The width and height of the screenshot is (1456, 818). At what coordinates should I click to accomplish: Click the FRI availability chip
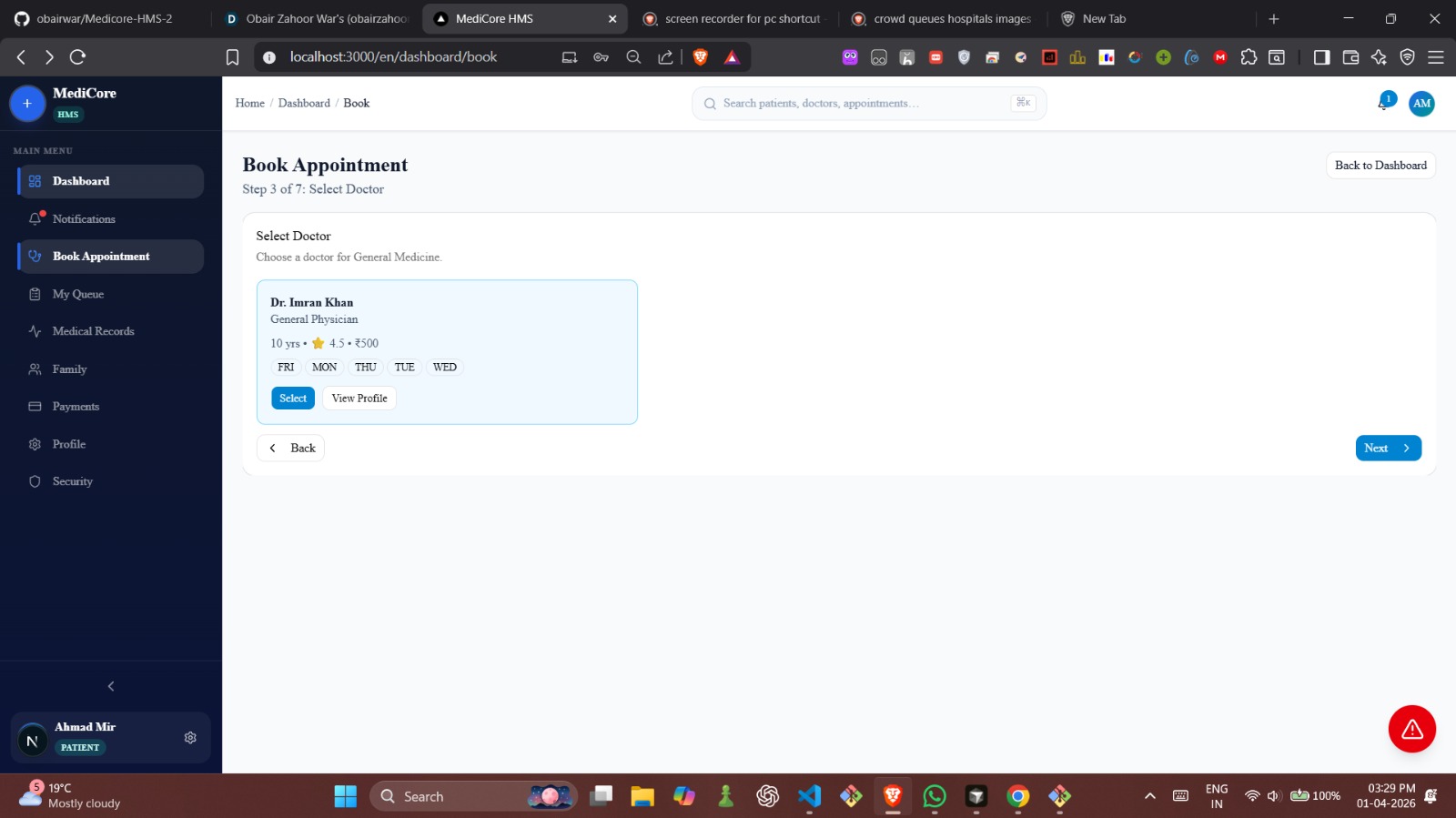pyautogui.click(x=286, y=368)
